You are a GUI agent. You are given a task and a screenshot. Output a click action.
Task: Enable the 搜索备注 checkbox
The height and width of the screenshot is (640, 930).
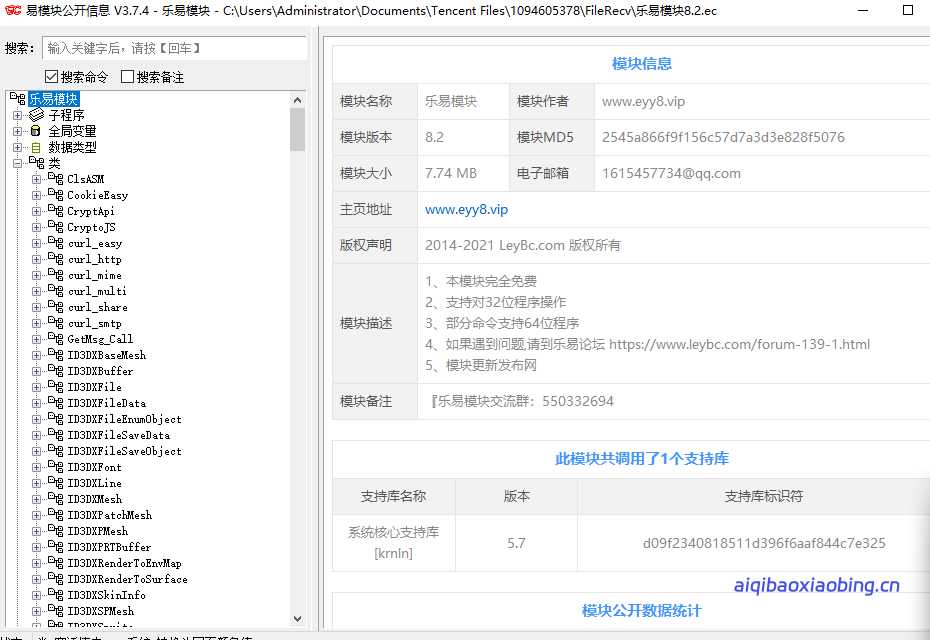pos(127,77)
